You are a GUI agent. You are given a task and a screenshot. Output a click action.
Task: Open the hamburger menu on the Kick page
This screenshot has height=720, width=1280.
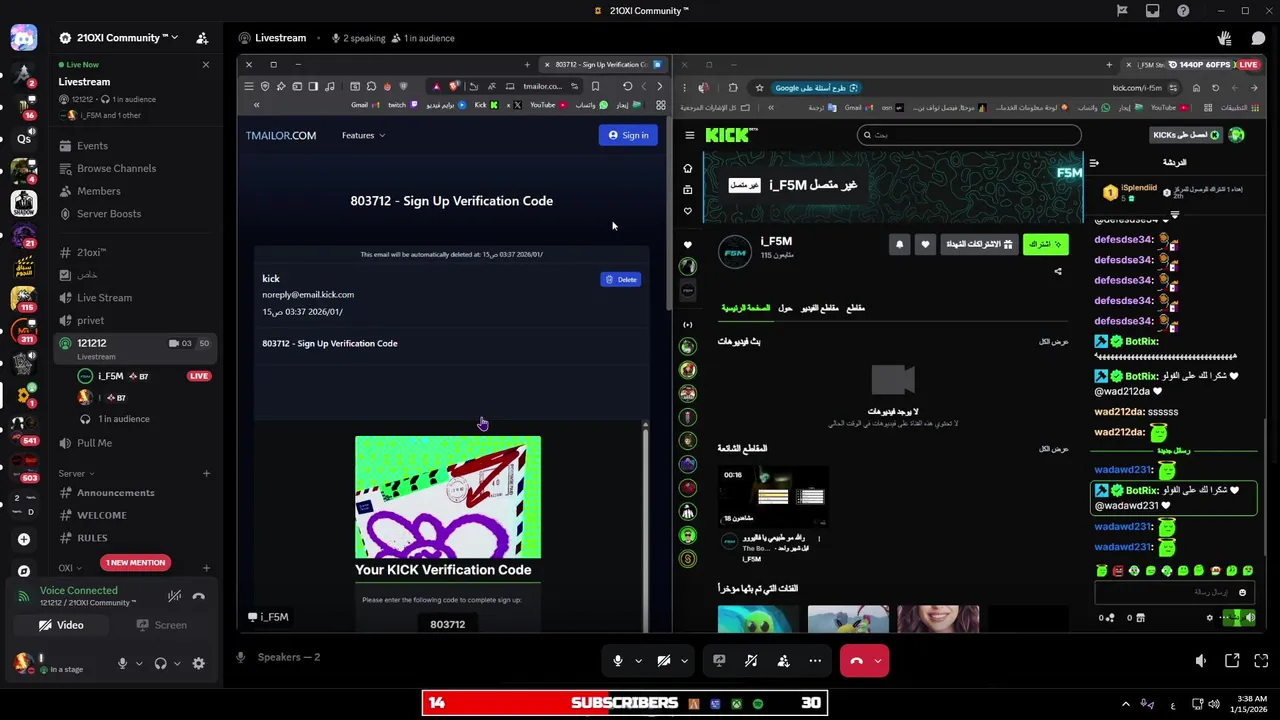coord(689,135)
